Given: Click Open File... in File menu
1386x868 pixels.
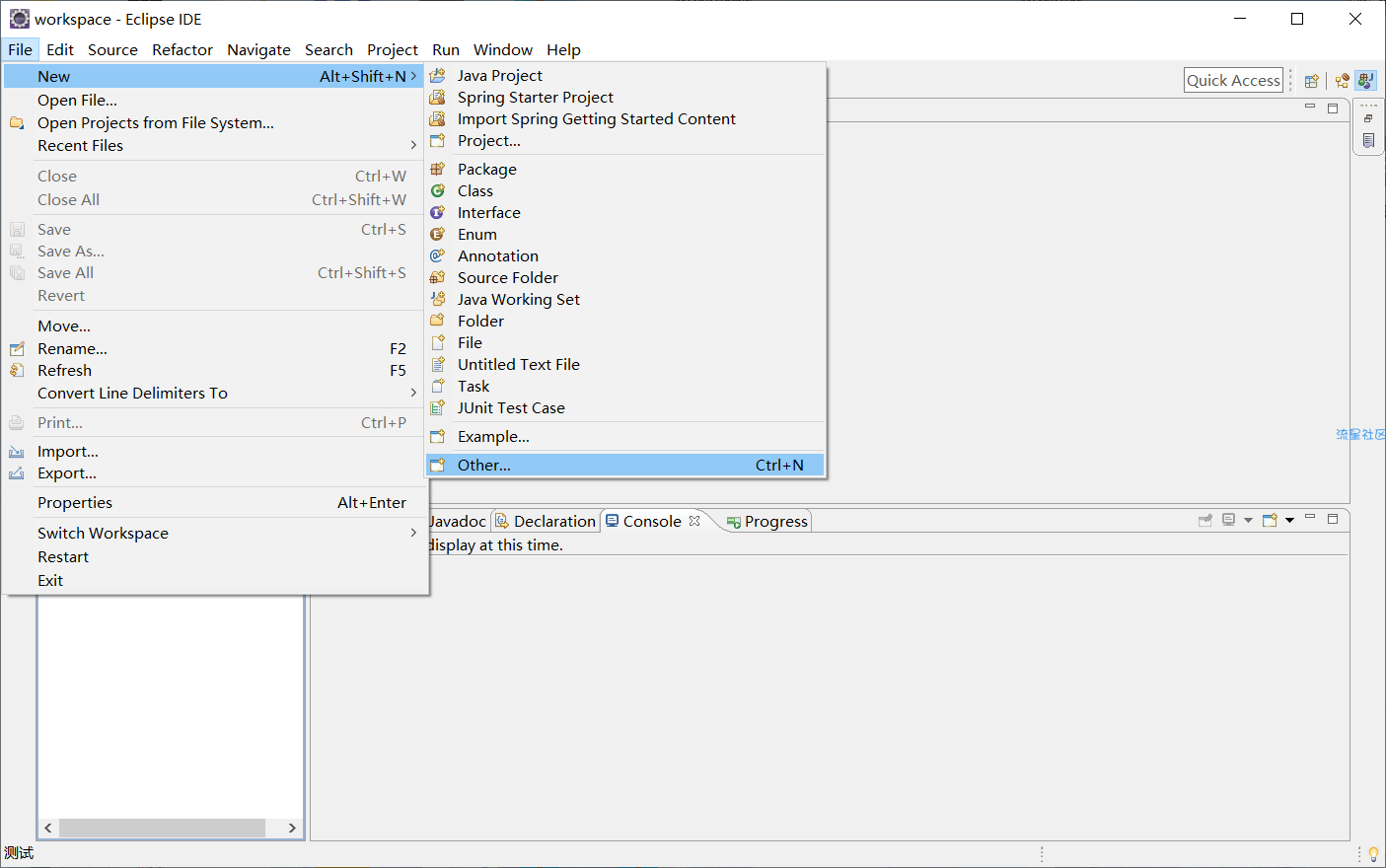Looking at the screenshot, I should (215, 100).
